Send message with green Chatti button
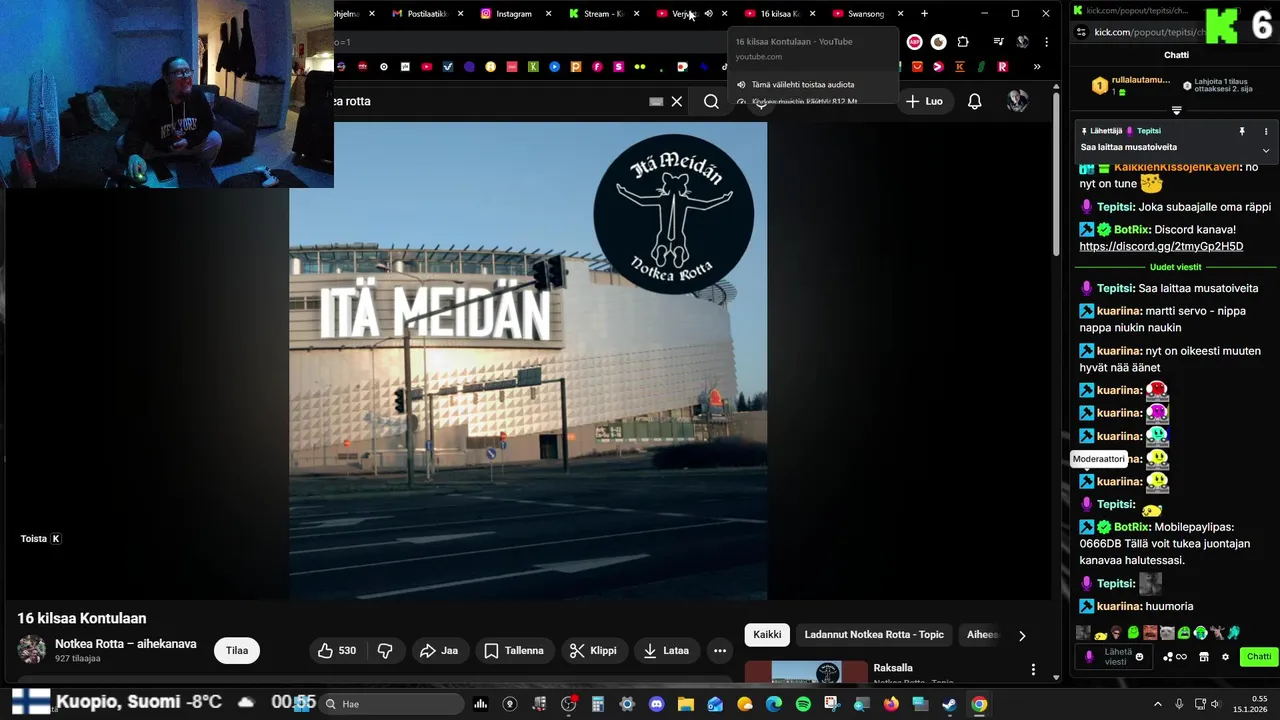Image resolution: width=1280 pixels, height=720 pixels. (x=1258, y=657)
